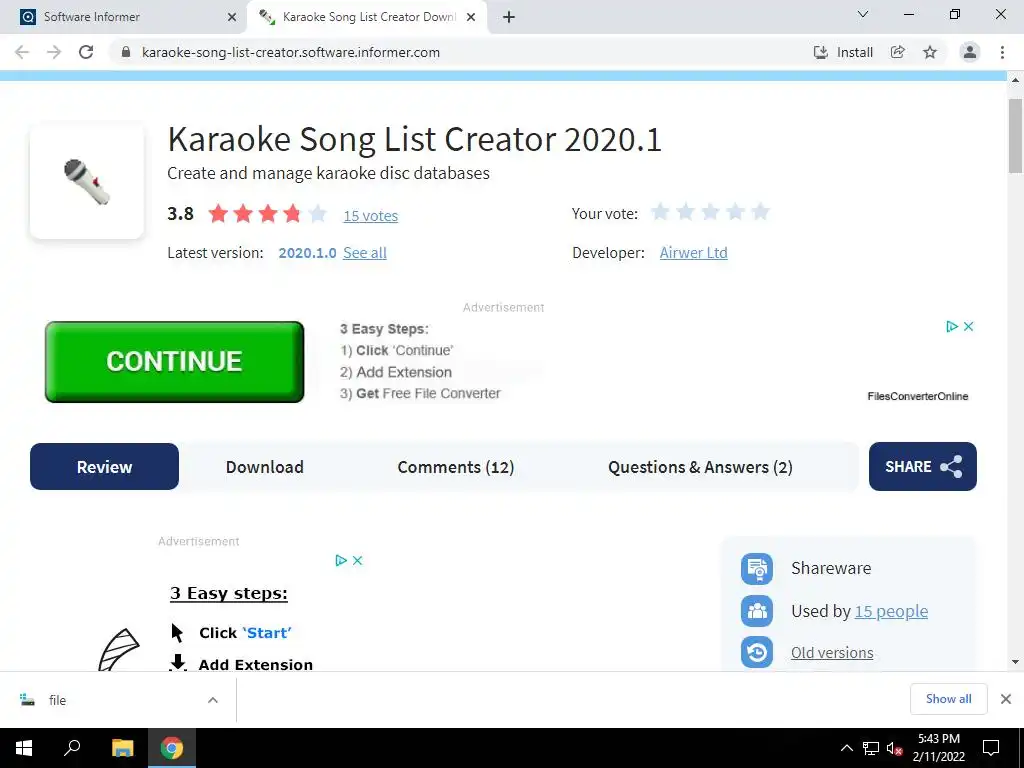Close the lower advertisement with X
1024x768 pixels.
click(x=357, y=560)
